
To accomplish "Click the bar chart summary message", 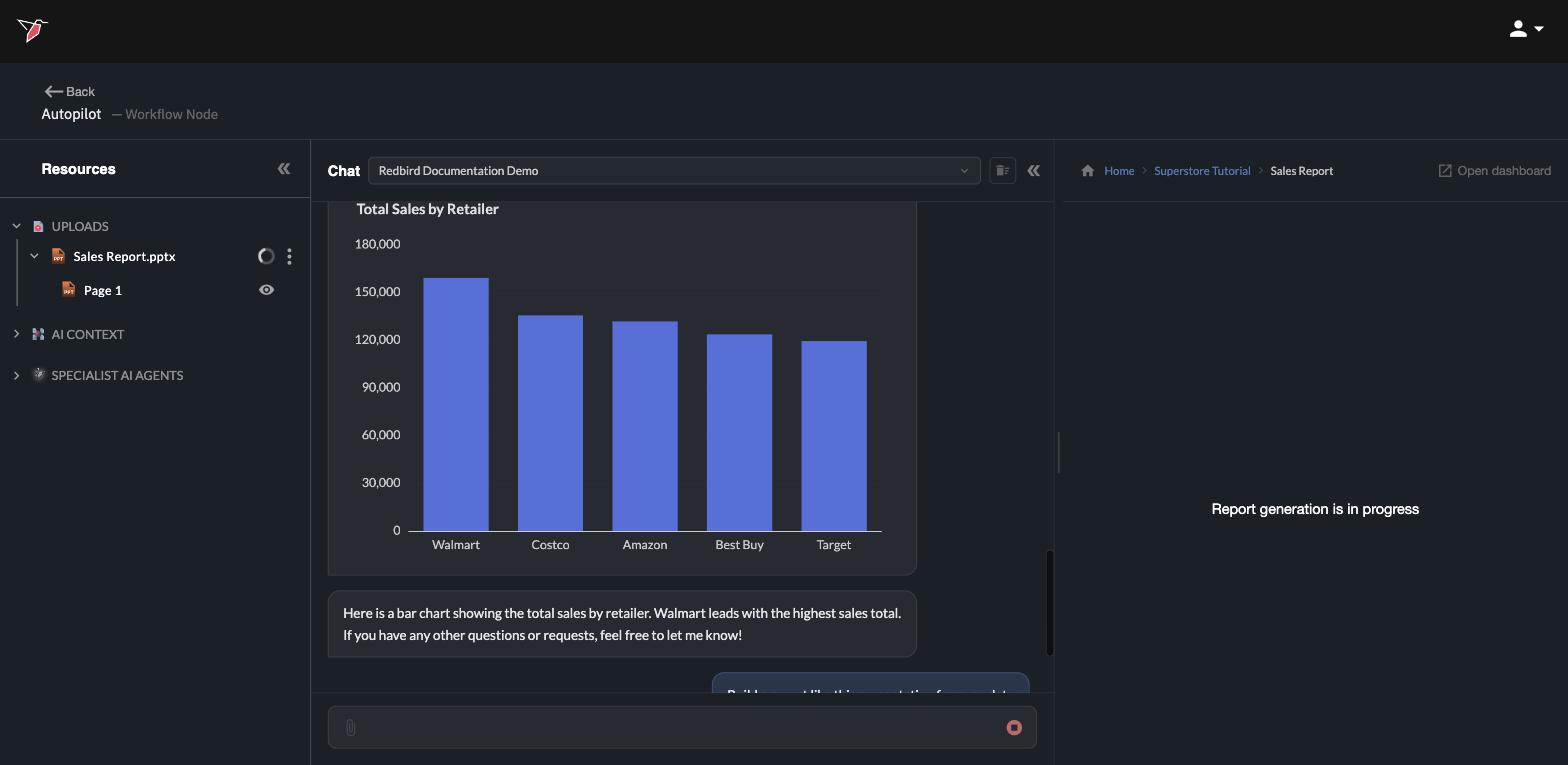I will 622,624.
